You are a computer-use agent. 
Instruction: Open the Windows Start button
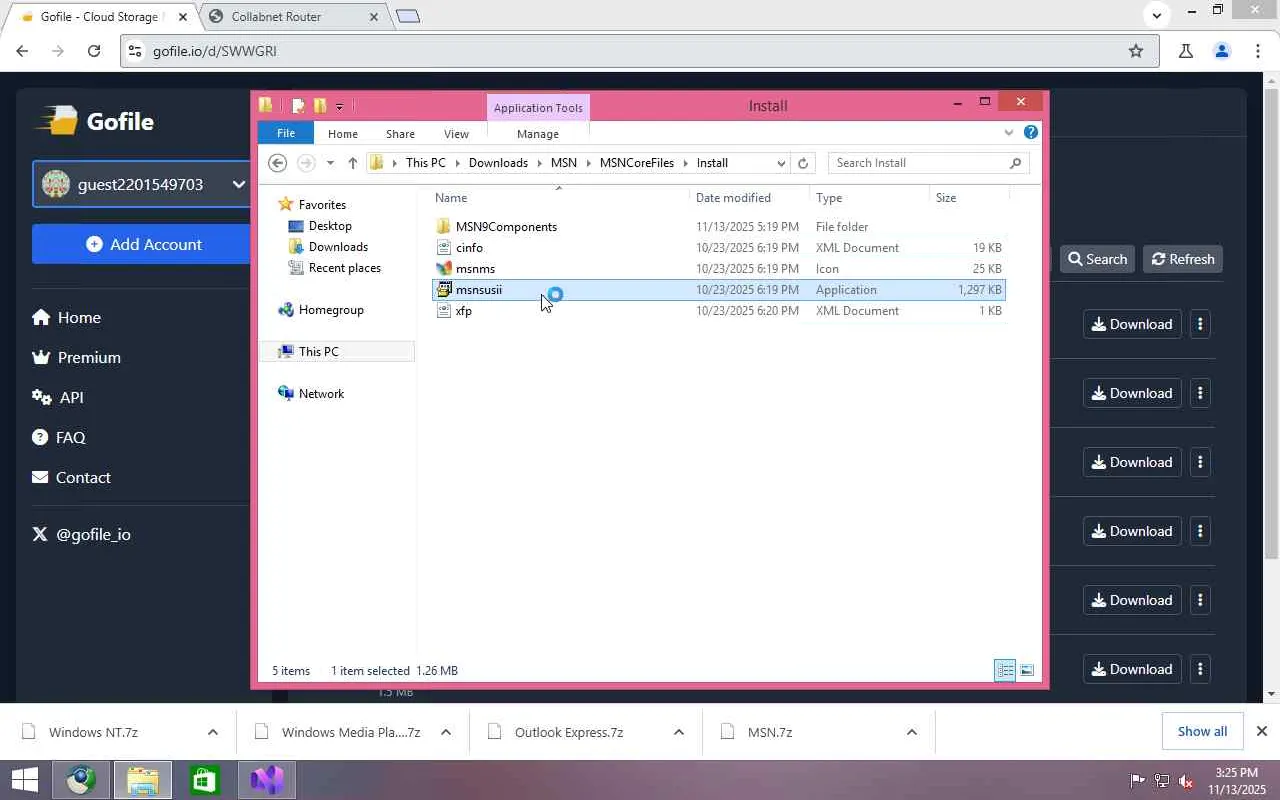[24, 780]
